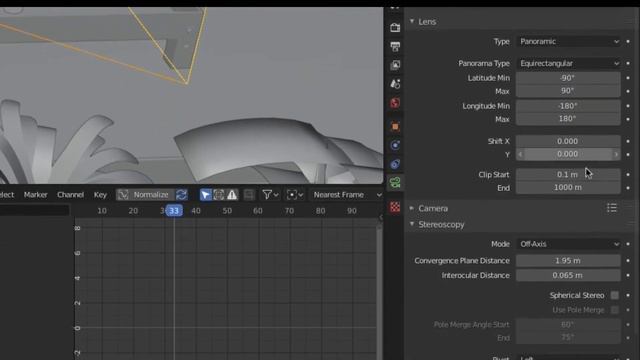
Task: Click the Convergence Plane Distance 1.95 m field
Action: 568,260
